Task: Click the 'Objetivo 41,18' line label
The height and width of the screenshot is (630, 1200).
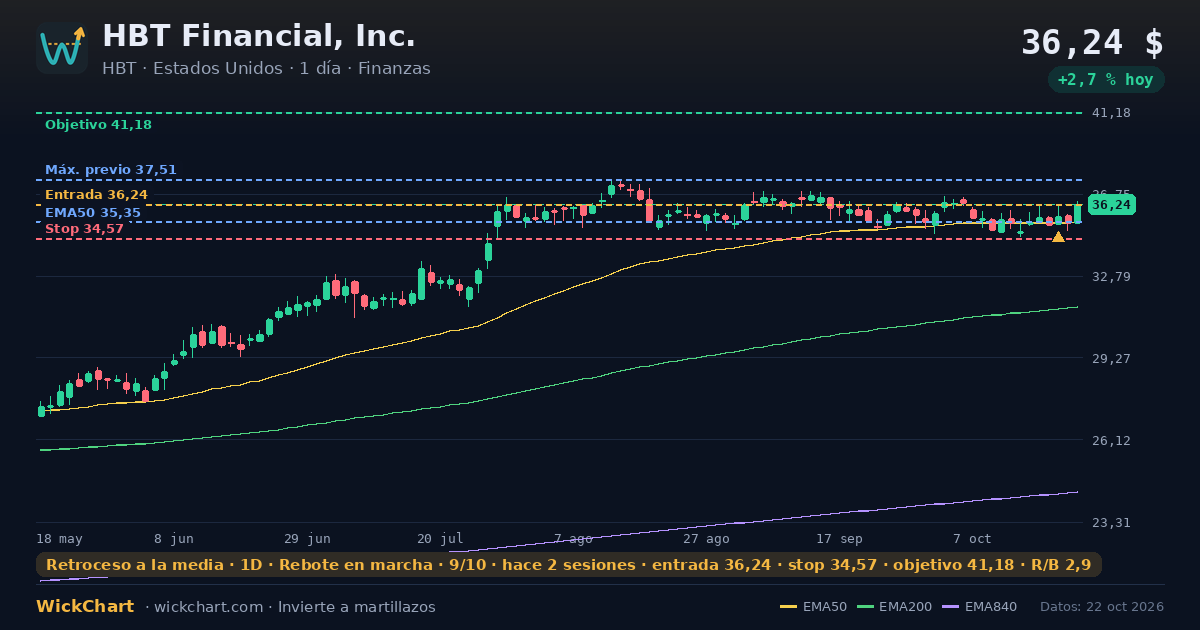Action: click(x=98, y=125)
